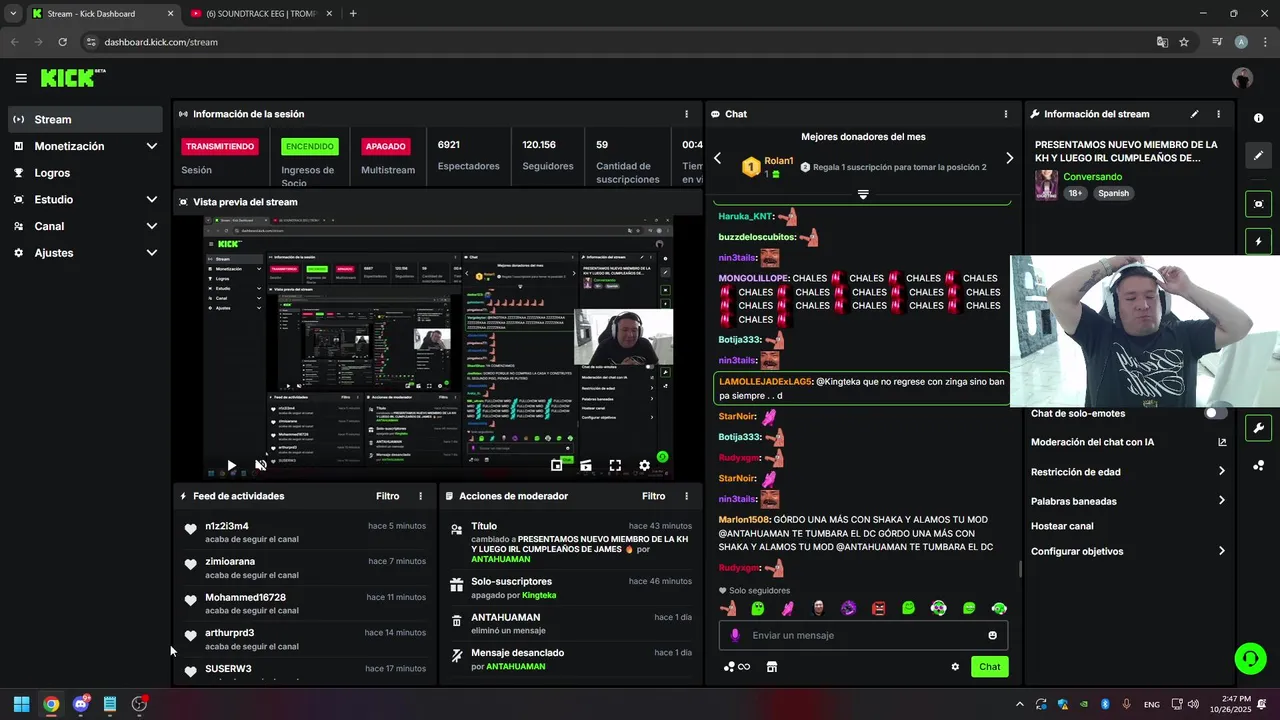Open Chrome from the taskbar
Image resolution: width=1280 pixels, height=720 pixels.
[x=51, y=704]
